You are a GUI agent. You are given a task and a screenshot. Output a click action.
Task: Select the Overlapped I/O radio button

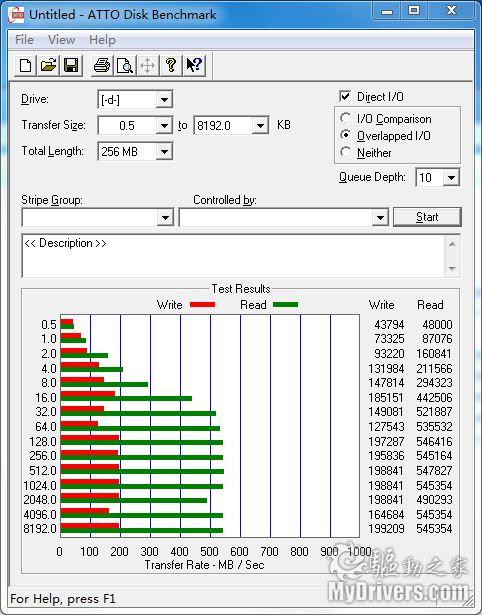click(346, 135)
